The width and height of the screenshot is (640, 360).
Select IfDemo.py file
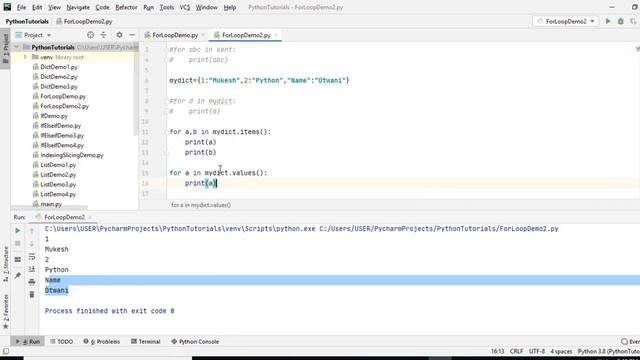tap(54, 116)
